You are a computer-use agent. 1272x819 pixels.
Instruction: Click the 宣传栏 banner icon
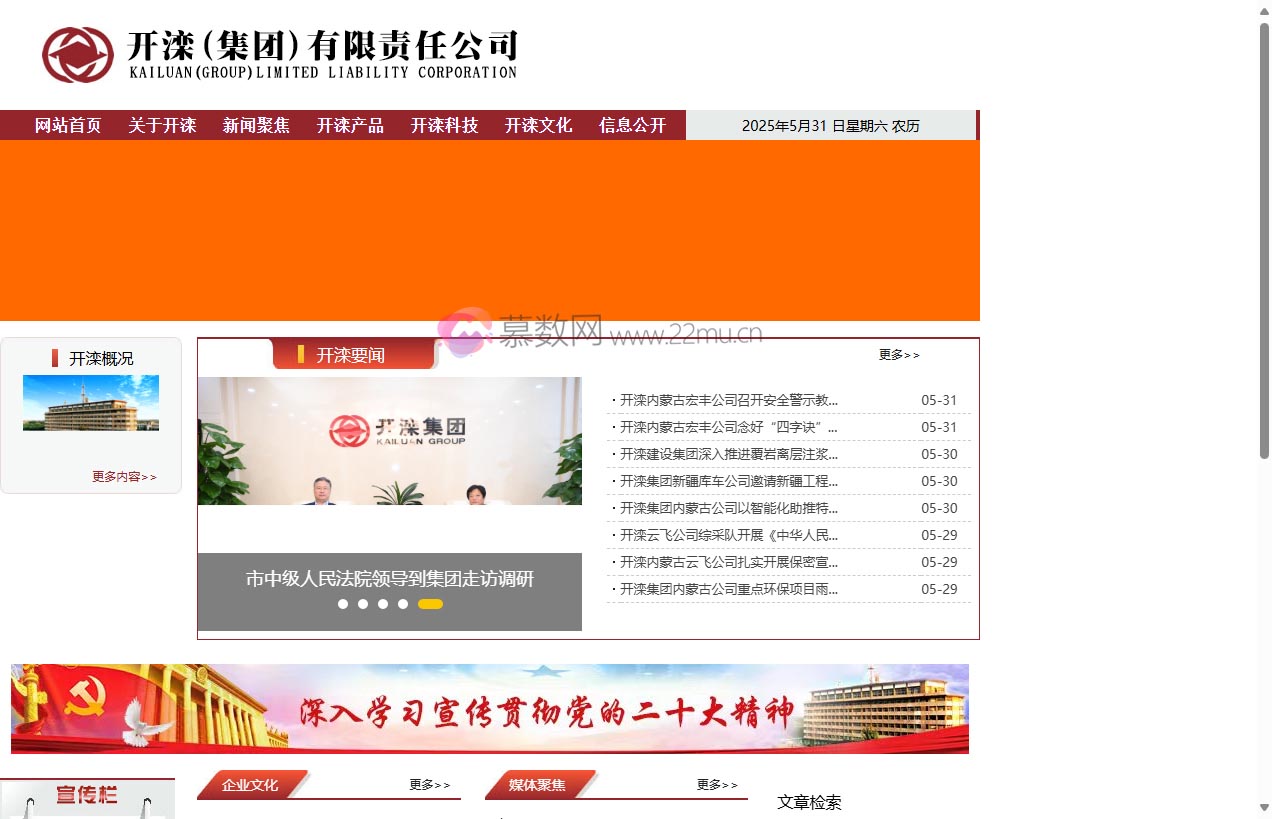(x=87, y=798)
